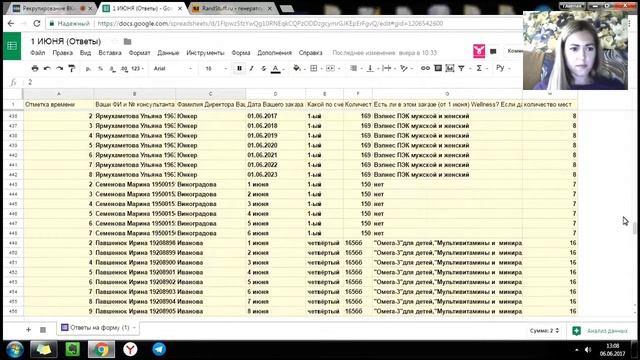Click the folder icon beside the title
Screen dimensions: 640x360
tap(128, 41)
